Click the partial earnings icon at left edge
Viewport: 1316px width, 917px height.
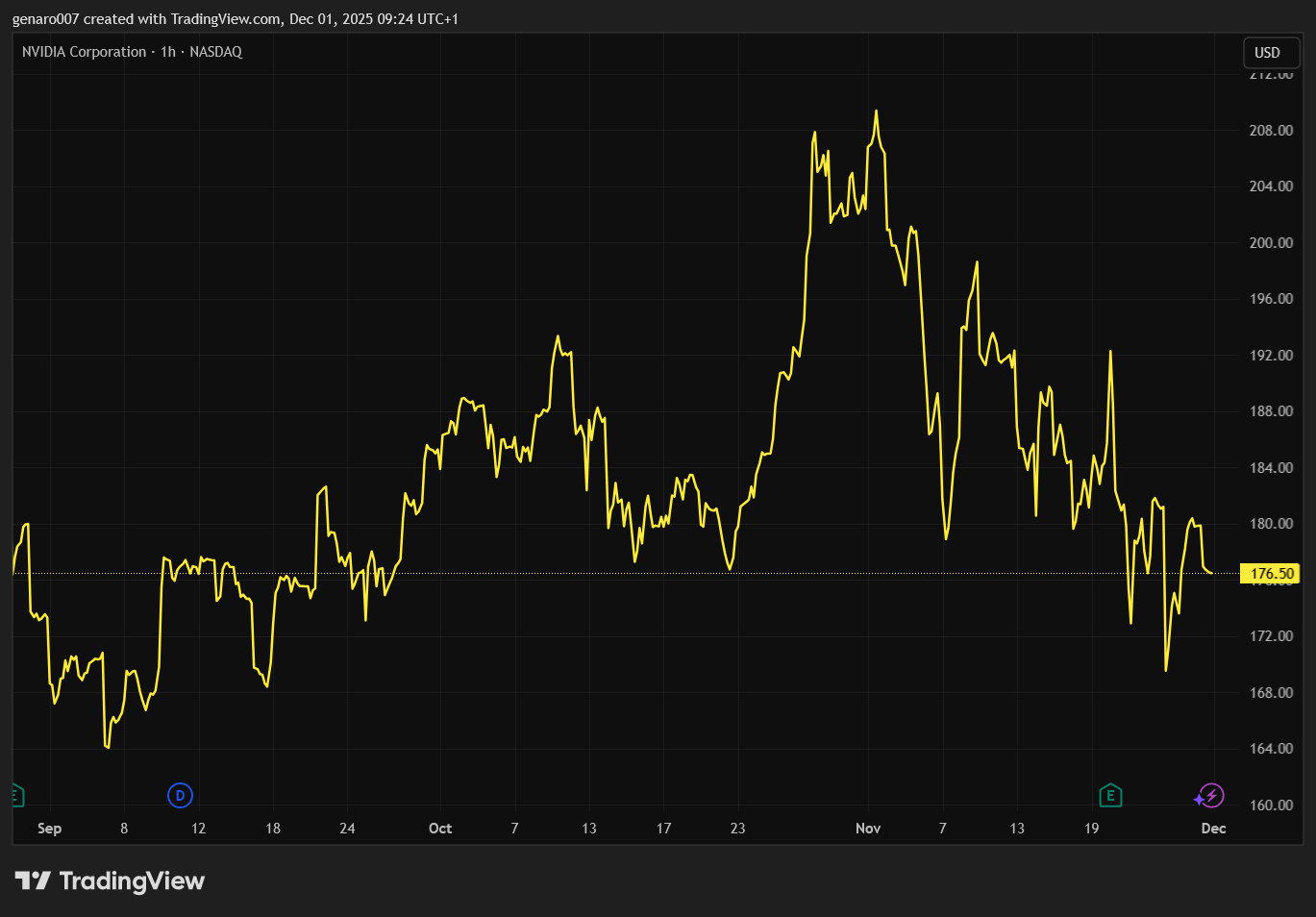coord(16,796)
